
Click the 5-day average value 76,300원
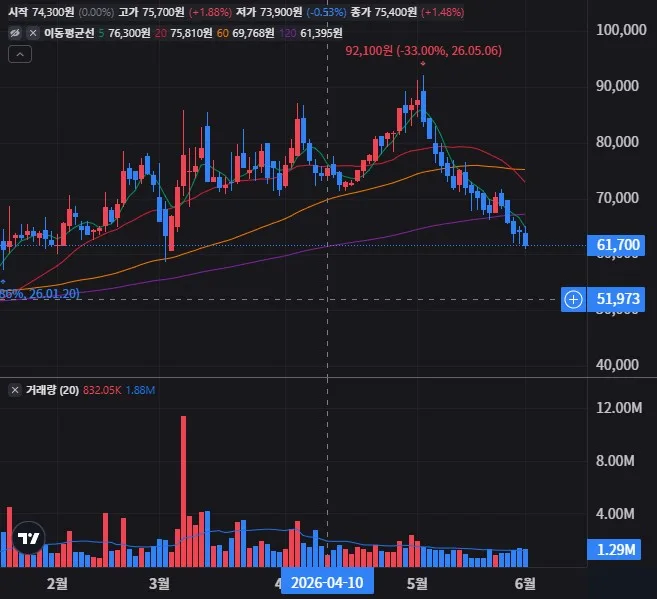click(129, 33)
